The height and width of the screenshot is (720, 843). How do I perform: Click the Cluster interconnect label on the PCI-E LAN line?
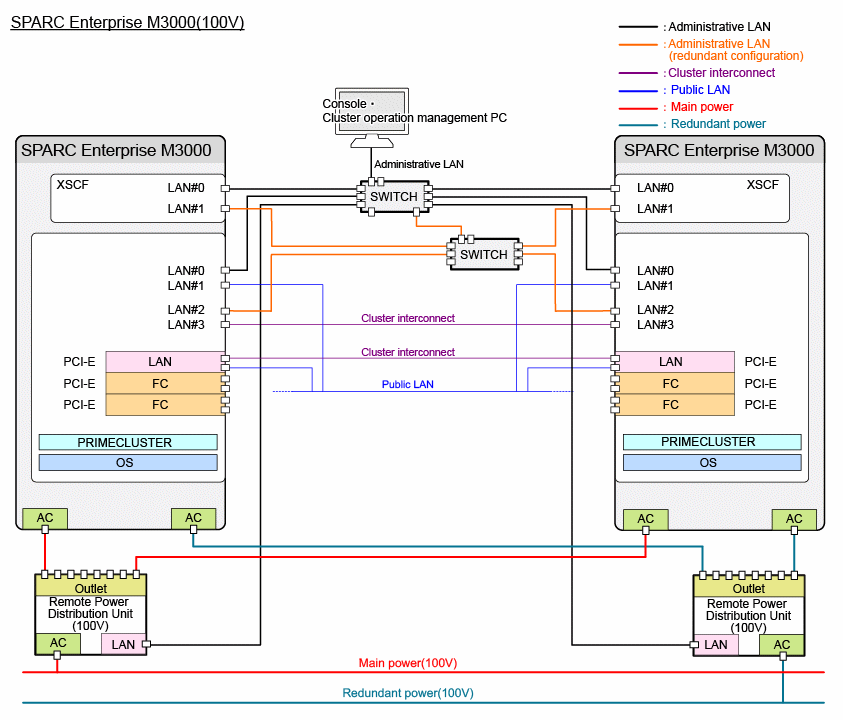408,352
